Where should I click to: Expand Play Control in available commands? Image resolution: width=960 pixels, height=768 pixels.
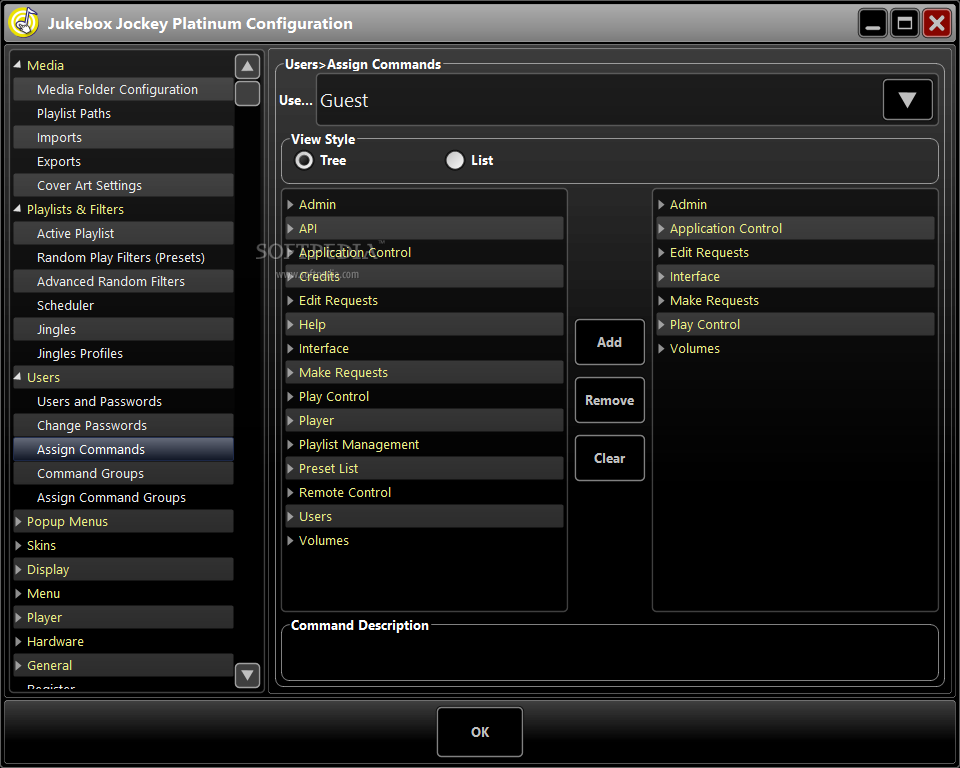[x=291, y=396]
